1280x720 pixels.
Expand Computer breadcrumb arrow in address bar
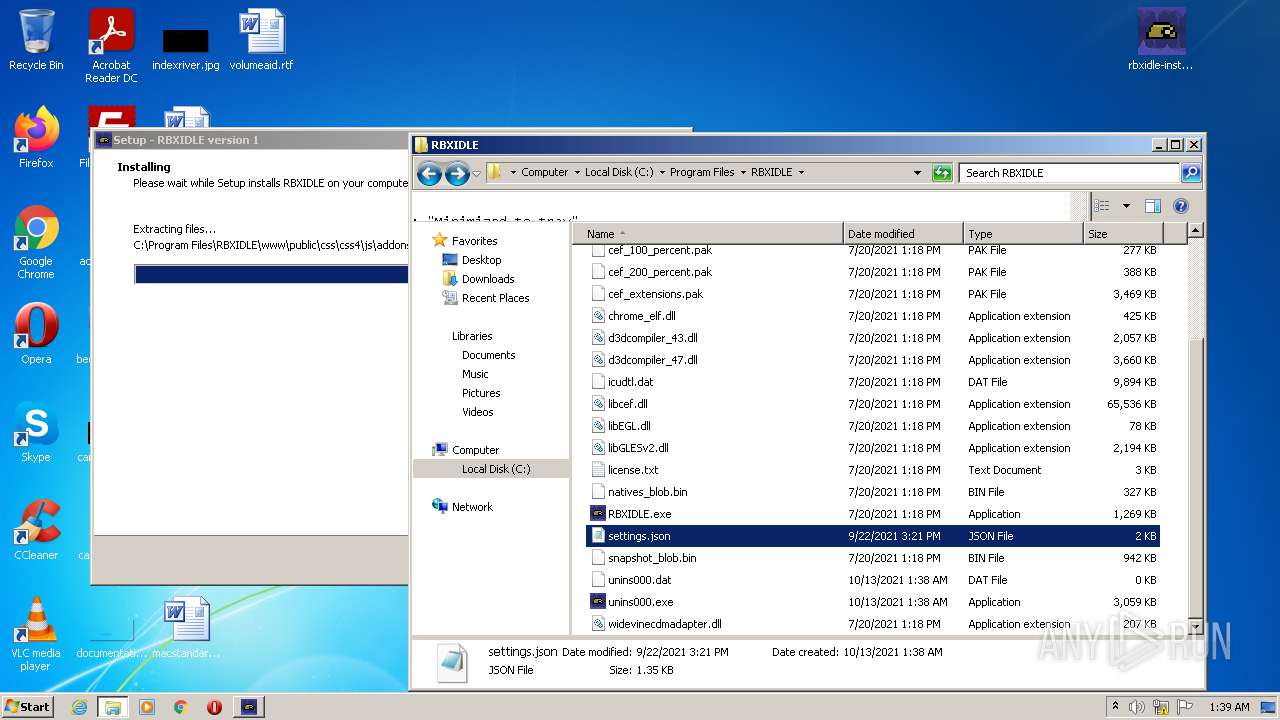pos(576,172)
